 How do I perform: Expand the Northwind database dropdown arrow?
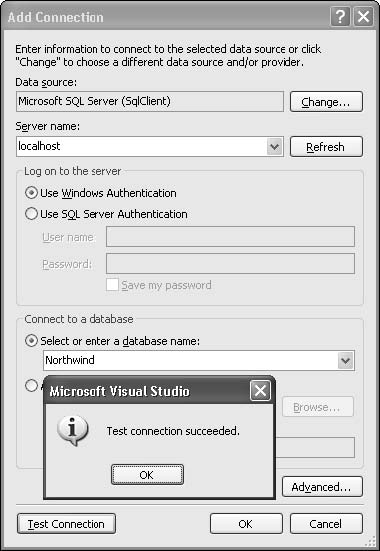pyautogui.click(x=346, y=361)
